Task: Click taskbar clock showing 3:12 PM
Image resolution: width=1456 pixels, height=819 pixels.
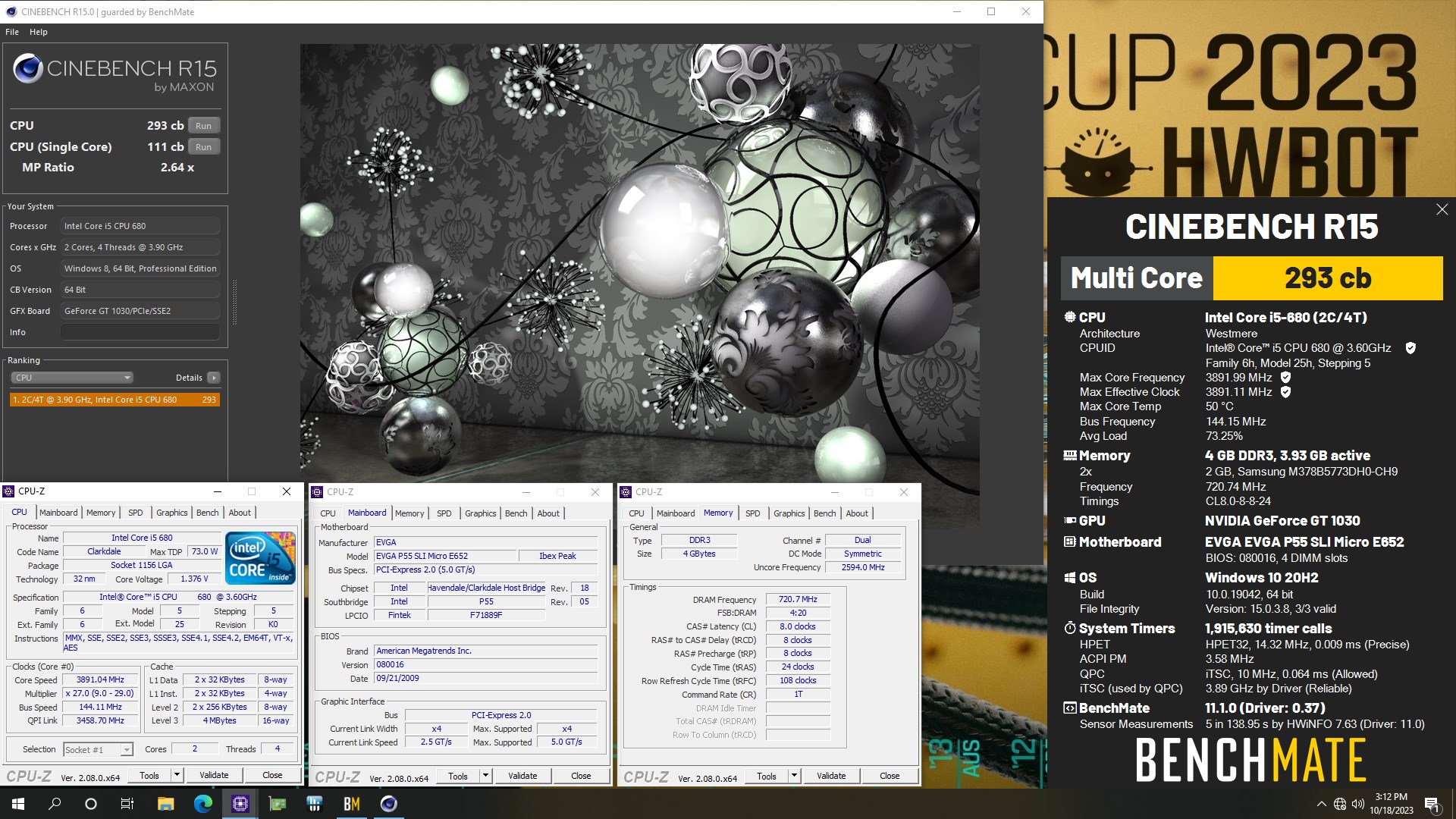Action: [x=1391, y=804]
